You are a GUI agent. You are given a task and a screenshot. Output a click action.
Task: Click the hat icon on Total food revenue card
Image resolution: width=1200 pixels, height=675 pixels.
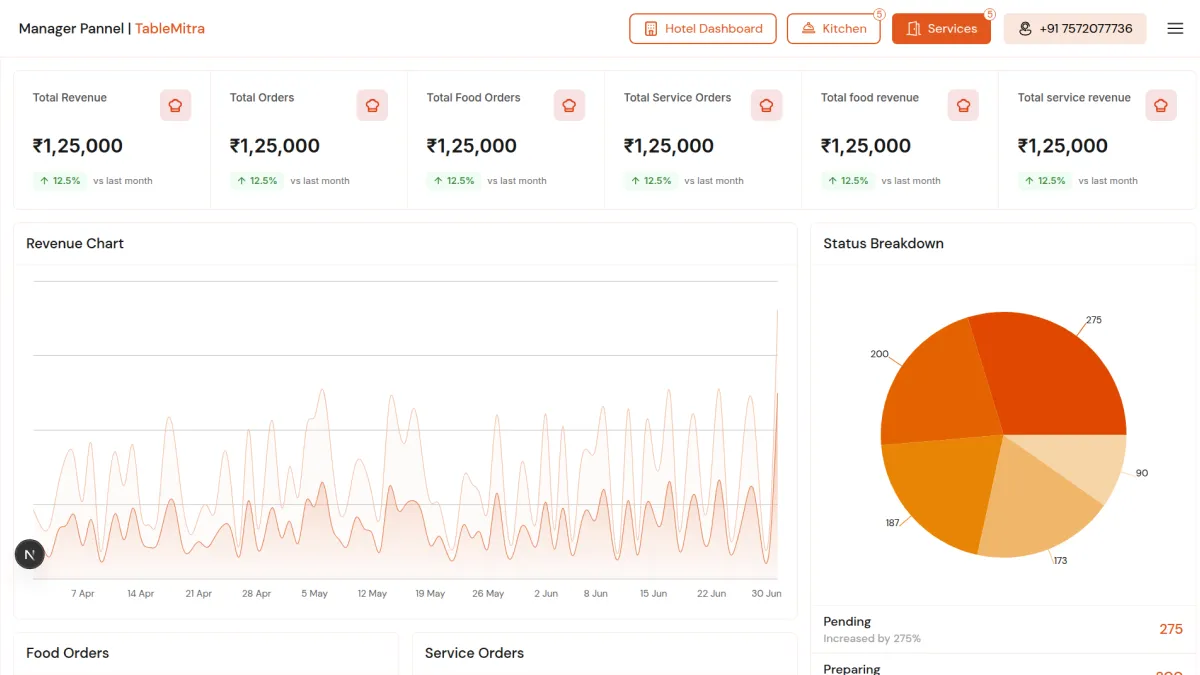click(963, 105)
